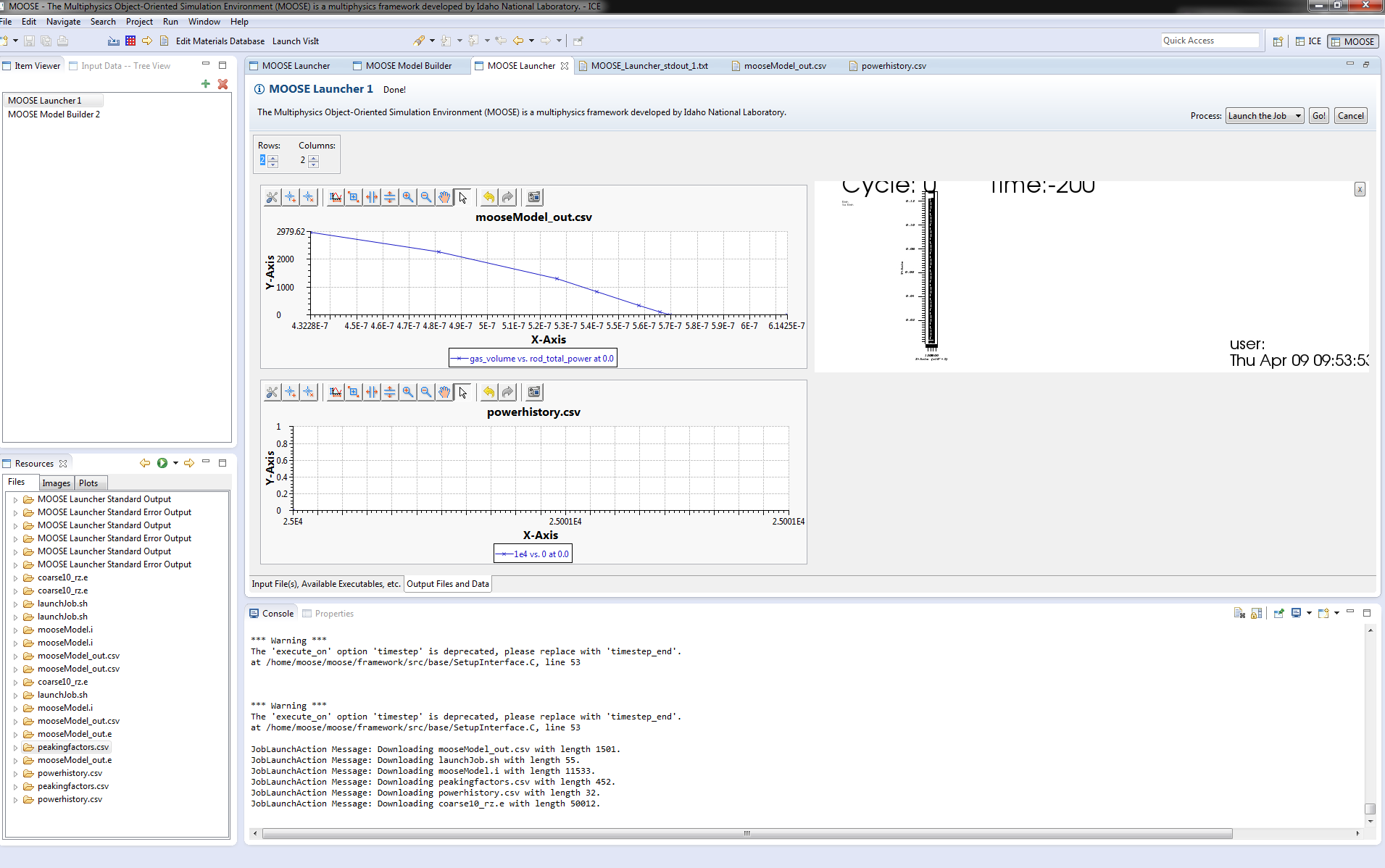Viewport: 1385px width, 868px height.
Task: Pin the Console view
Action: click(1278, 613)
